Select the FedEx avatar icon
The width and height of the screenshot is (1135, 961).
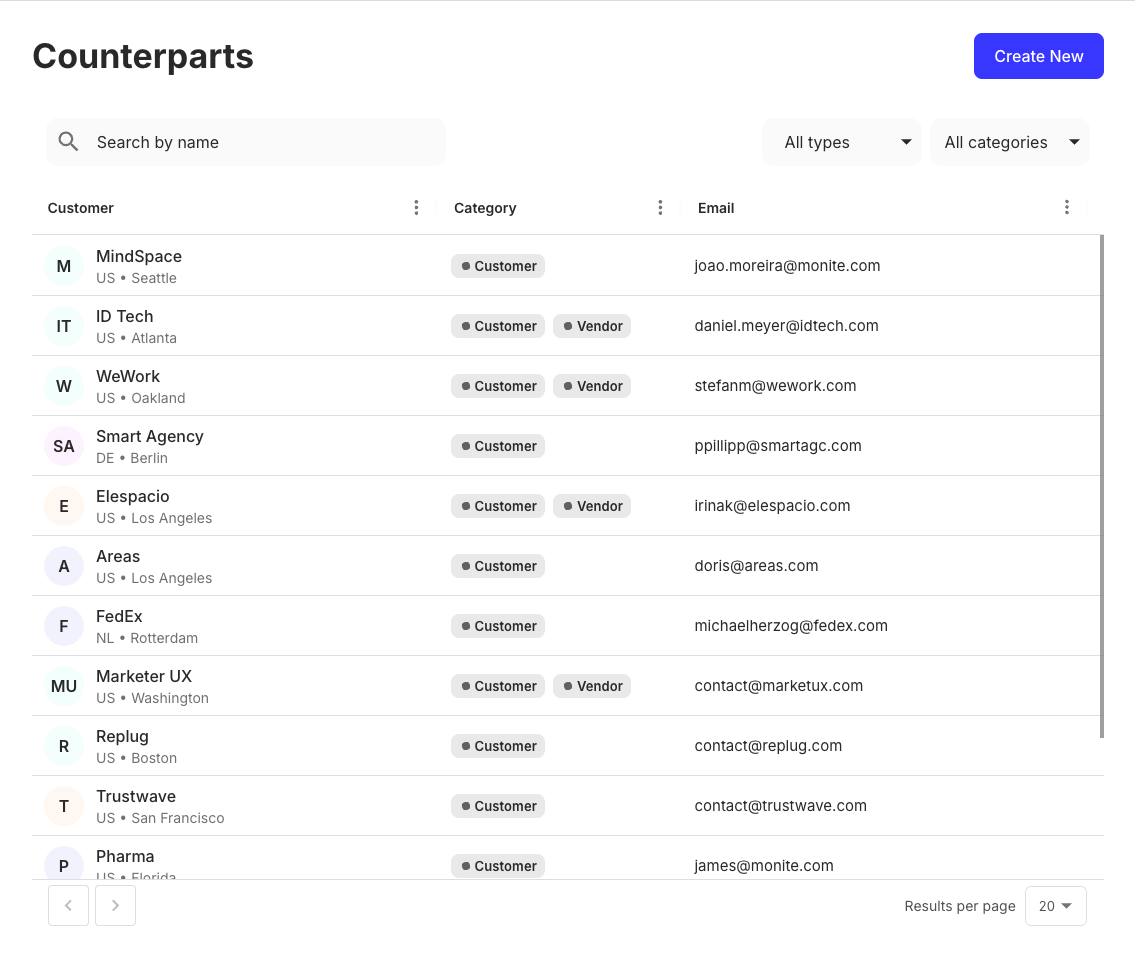63,626
